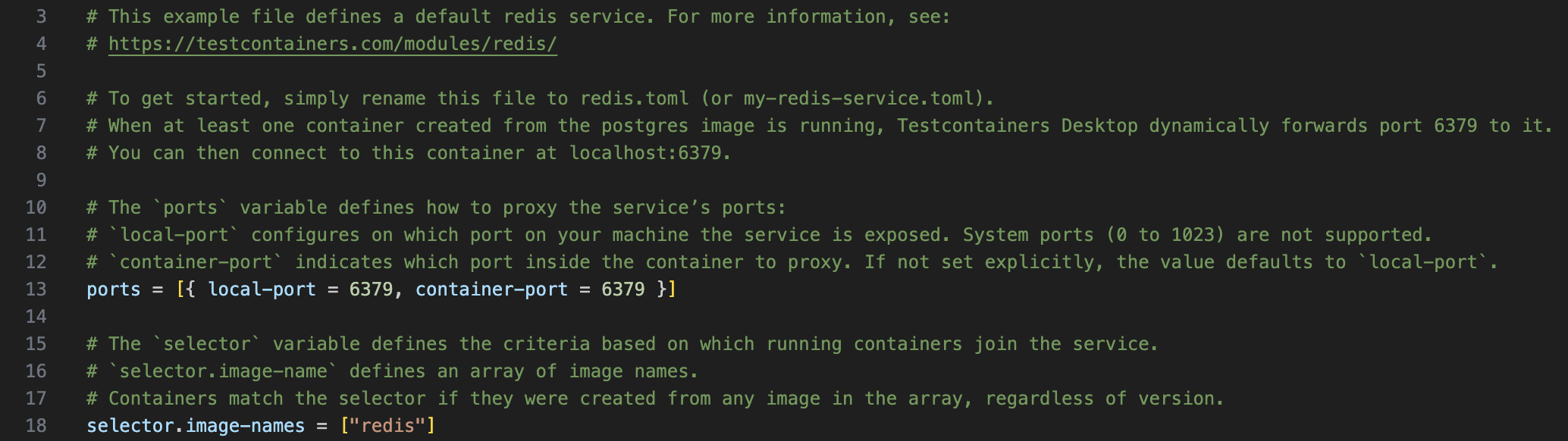The image size is (1568, 441).
Task: Click the "redis" string in image-names
Action: click(387, 426)
